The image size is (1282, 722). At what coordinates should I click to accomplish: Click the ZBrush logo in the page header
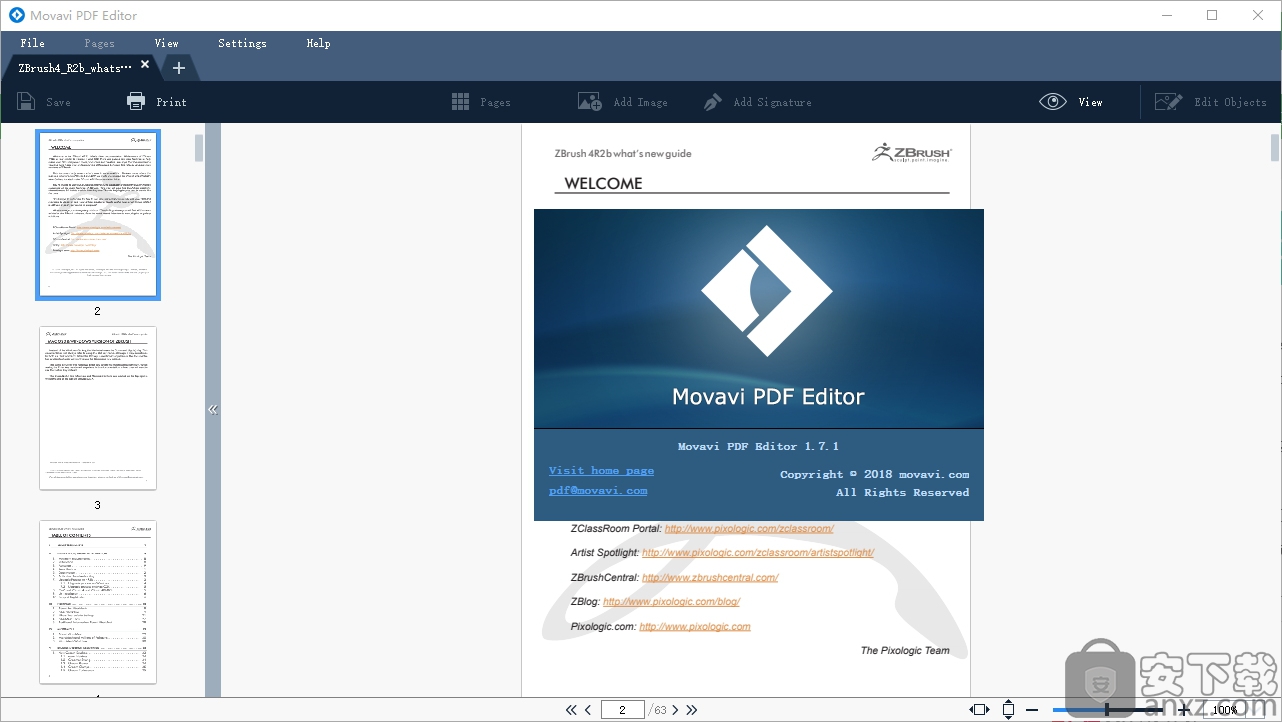[911, 152]
